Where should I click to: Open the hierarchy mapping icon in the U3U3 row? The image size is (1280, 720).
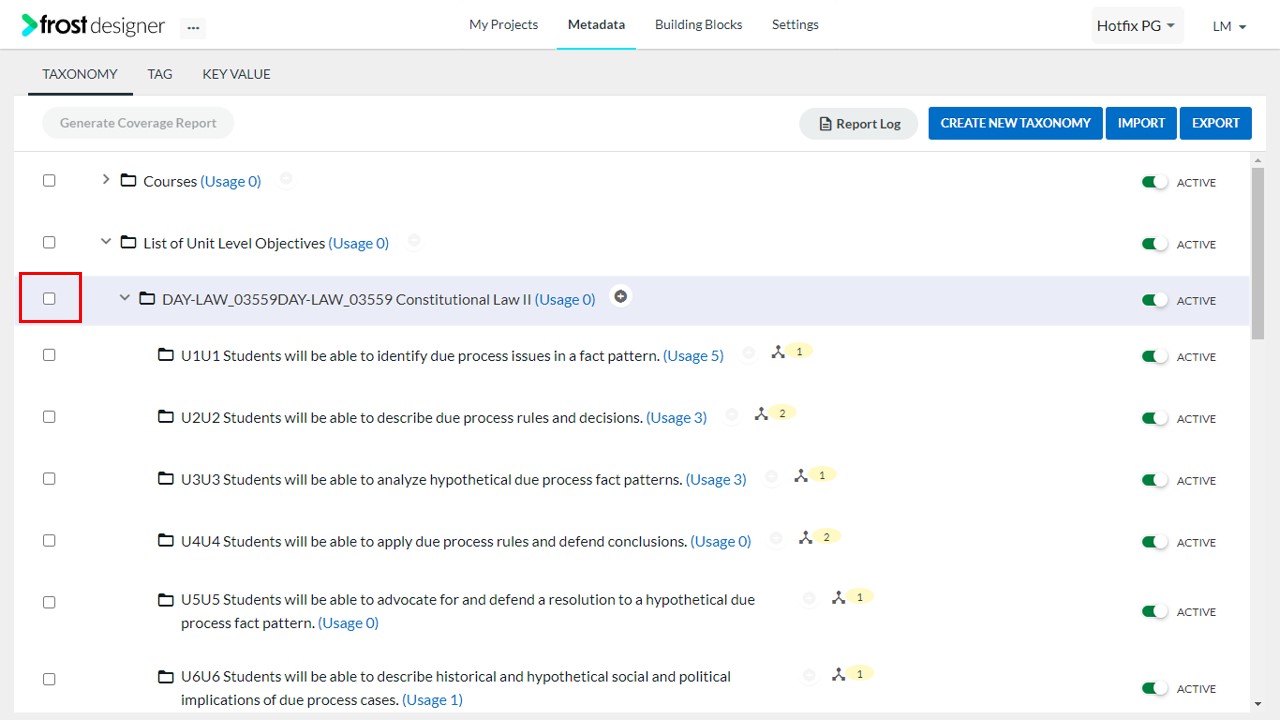801,476
